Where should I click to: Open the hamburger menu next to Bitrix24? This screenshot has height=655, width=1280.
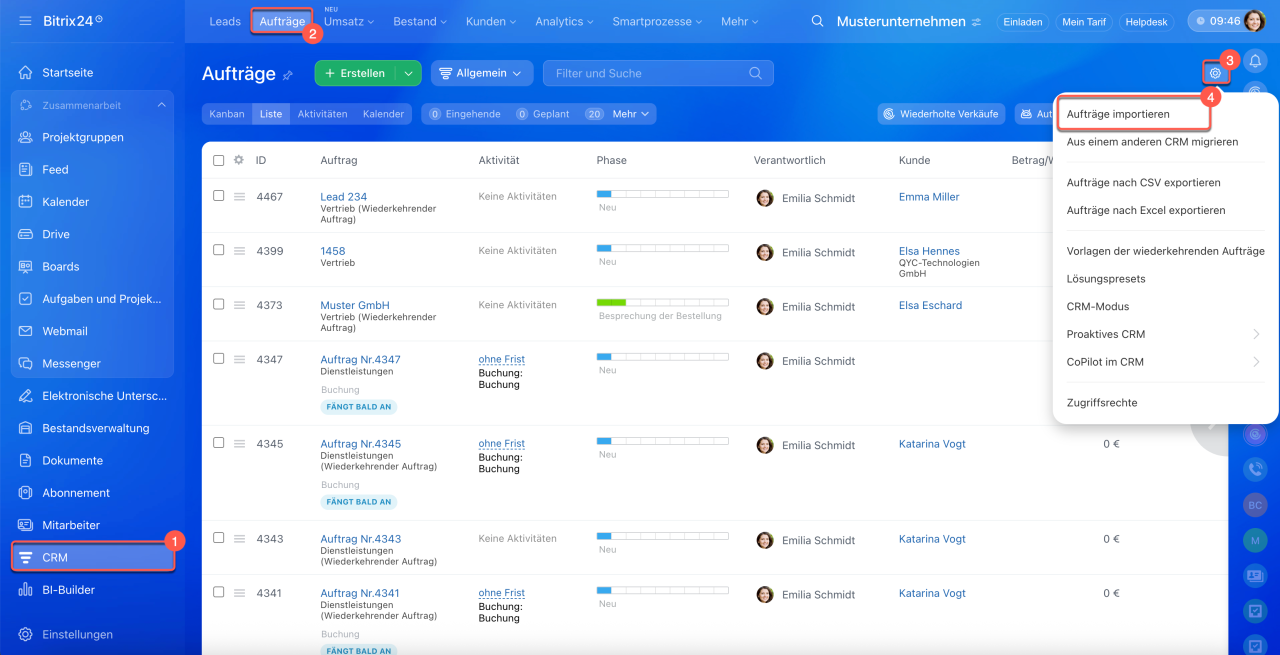[25, 21]
